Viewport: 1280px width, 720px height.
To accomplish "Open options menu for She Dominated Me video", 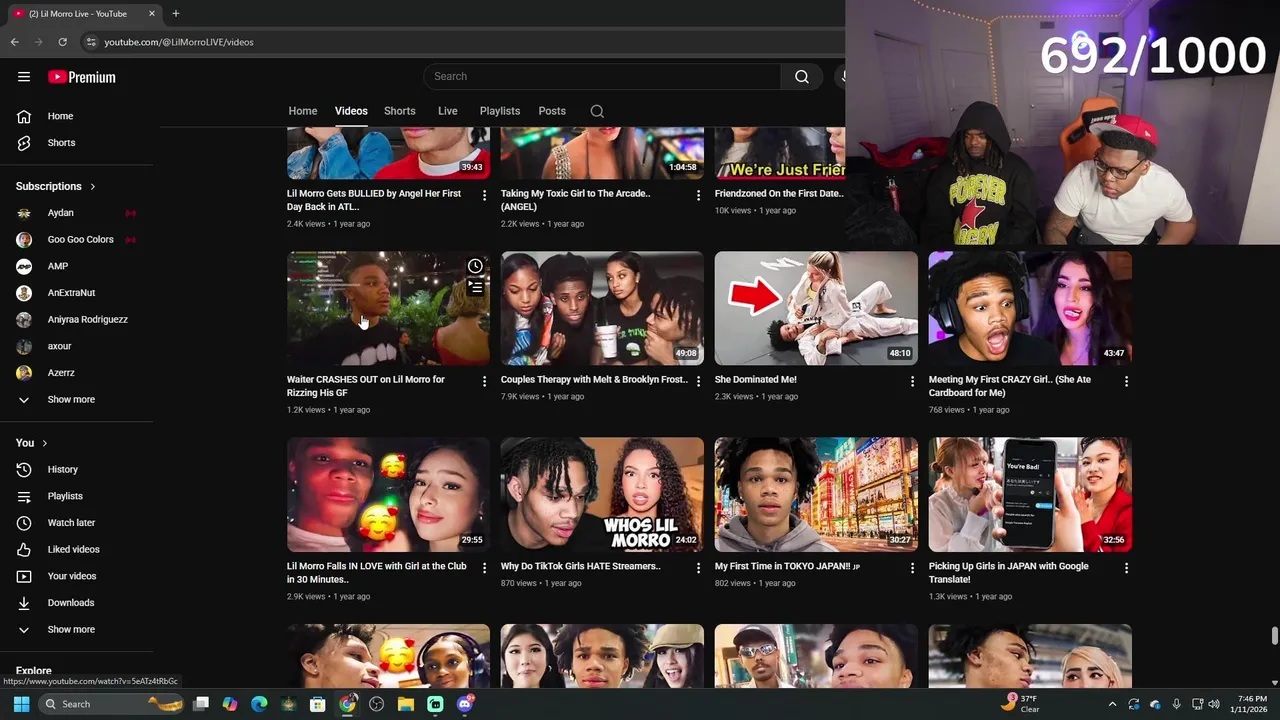I will coord(912,381).
